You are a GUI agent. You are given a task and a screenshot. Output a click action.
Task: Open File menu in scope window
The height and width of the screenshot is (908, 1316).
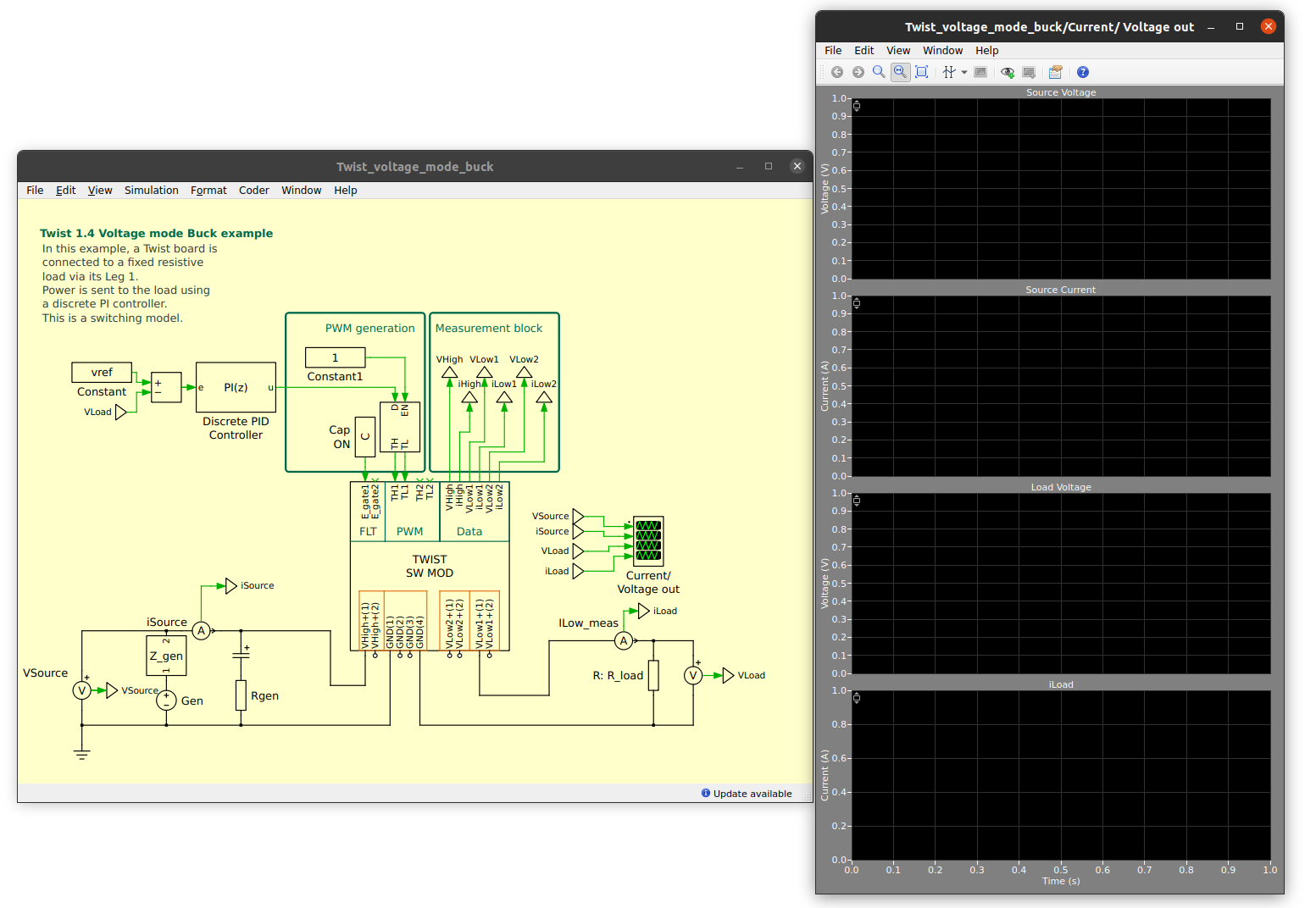point(833,50)
